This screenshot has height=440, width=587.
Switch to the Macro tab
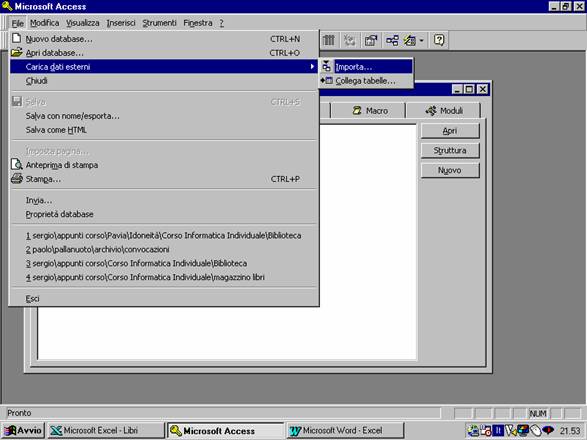tap(369, 111)
